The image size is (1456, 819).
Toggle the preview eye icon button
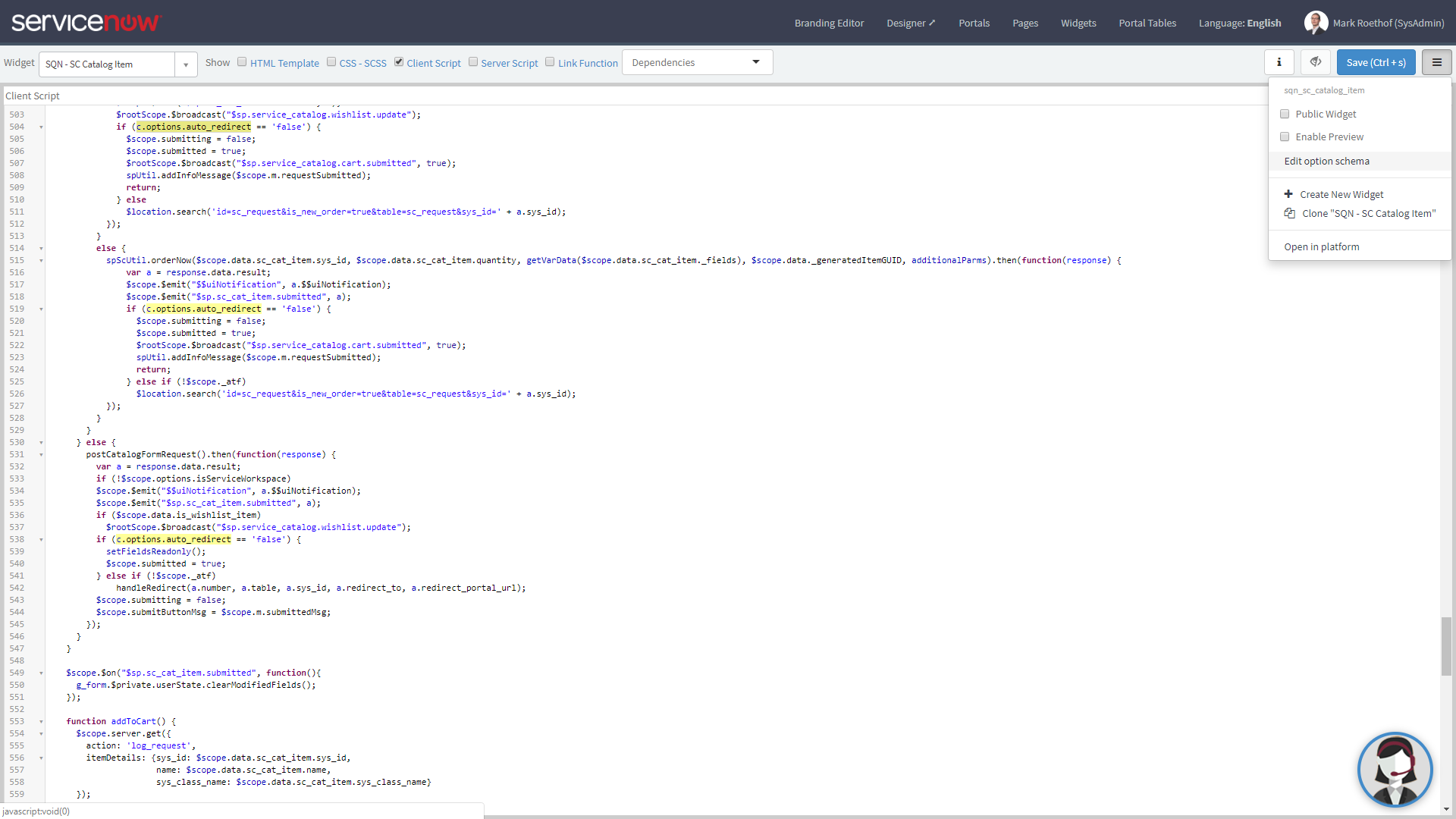coord(1316,62)
